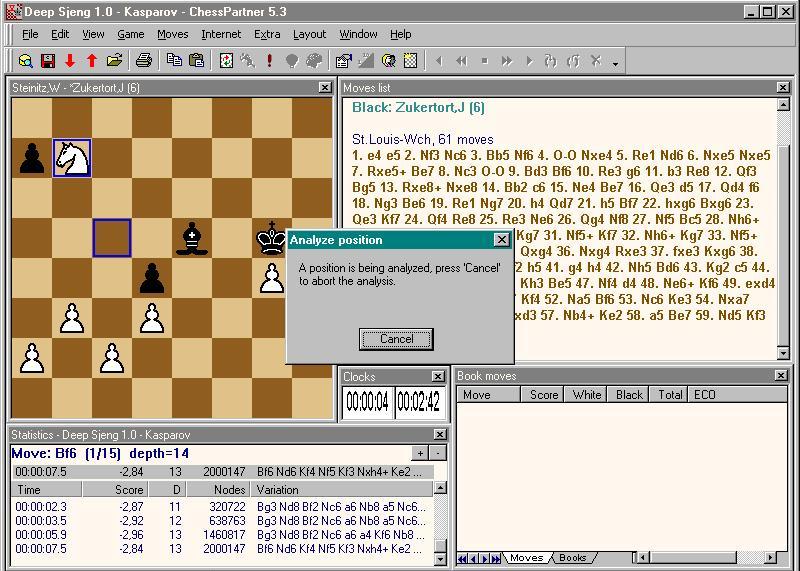Click the red exclamation mark icon
The image size is (800, 571).
pyautogui.click(x=269, y=61)
